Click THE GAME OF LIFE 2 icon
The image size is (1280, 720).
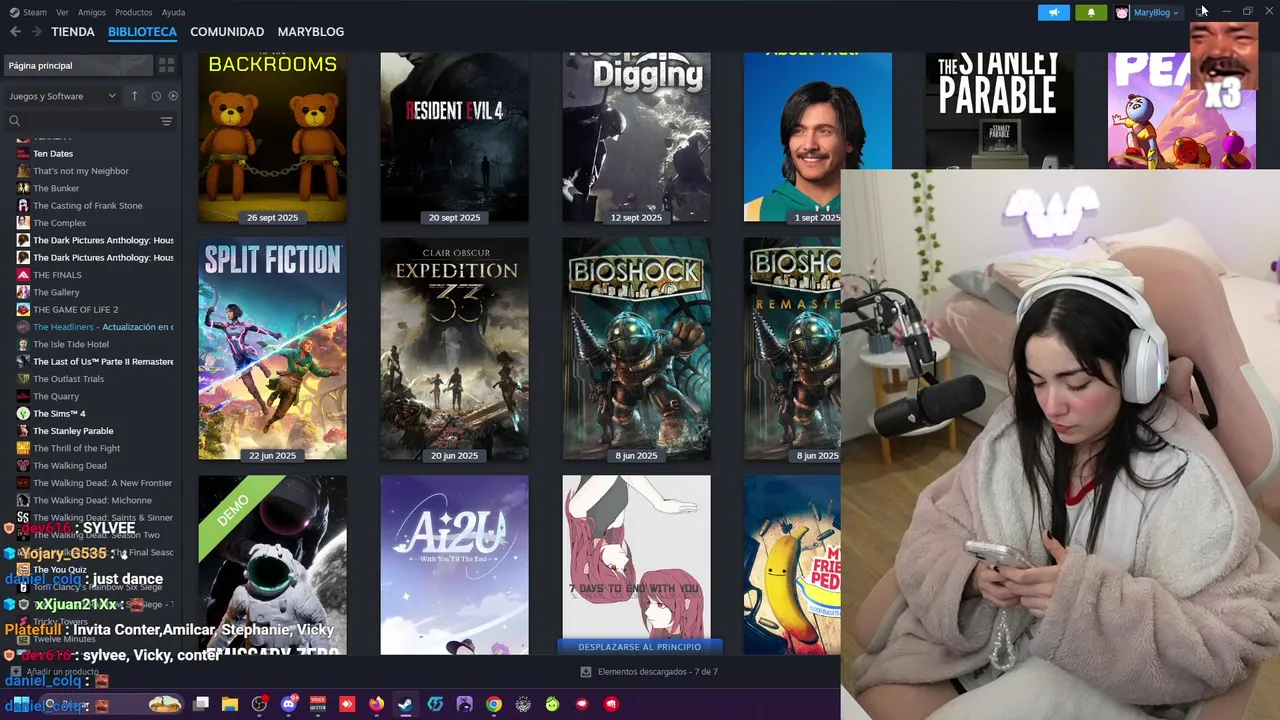click(23, 309)
